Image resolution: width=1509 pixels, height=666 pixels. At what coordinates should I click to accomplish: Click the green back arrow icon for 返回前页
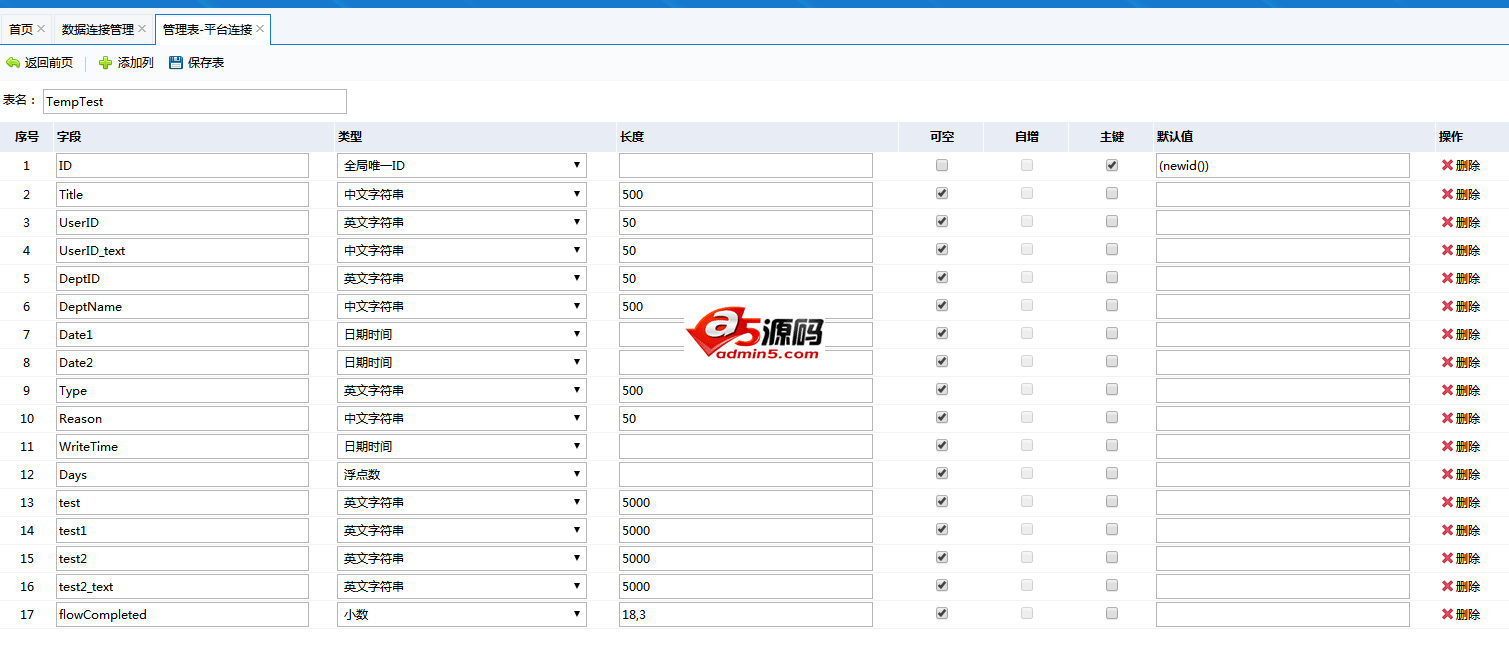(13, 63)
